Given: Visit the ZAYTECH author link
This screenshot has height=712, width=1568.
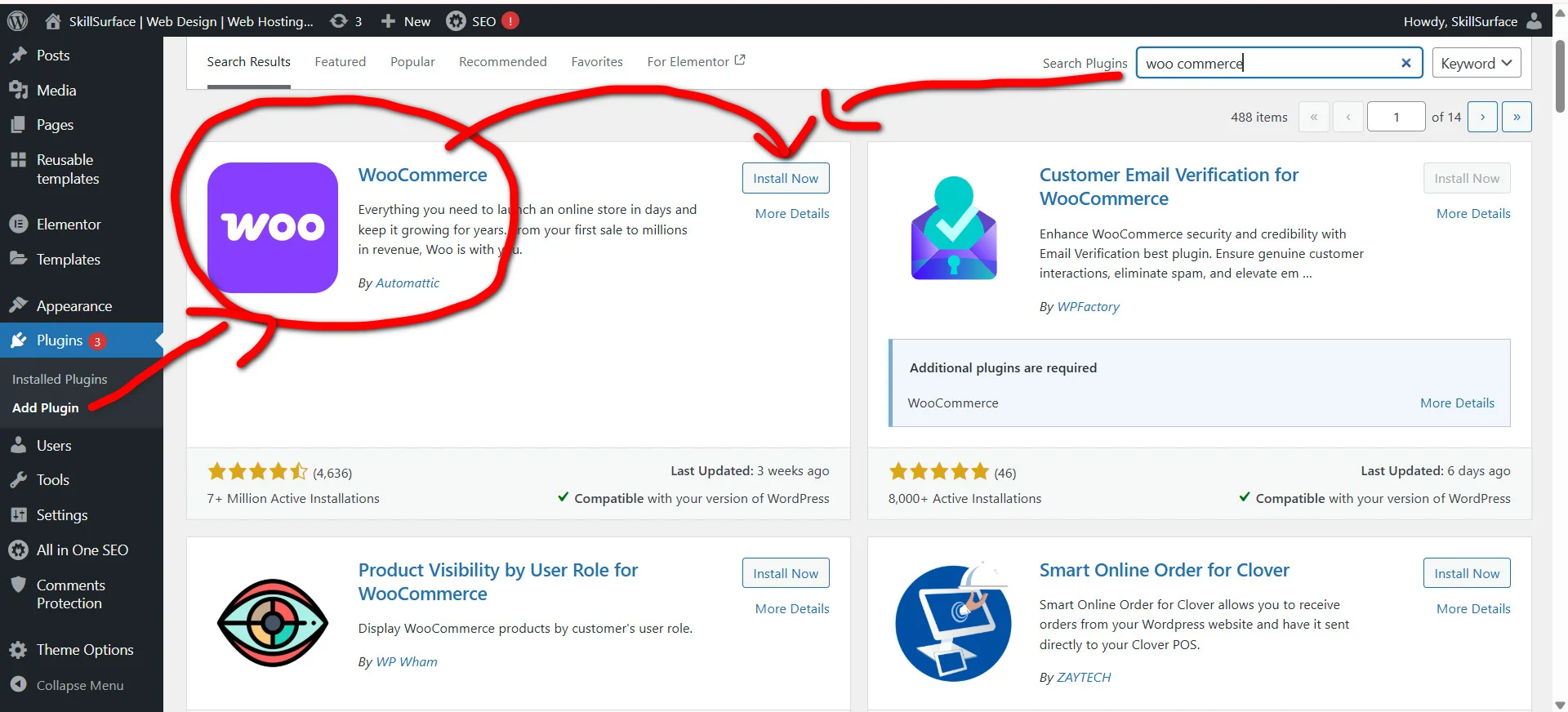Looking at the screenshot, I should tap(1084, 678).
